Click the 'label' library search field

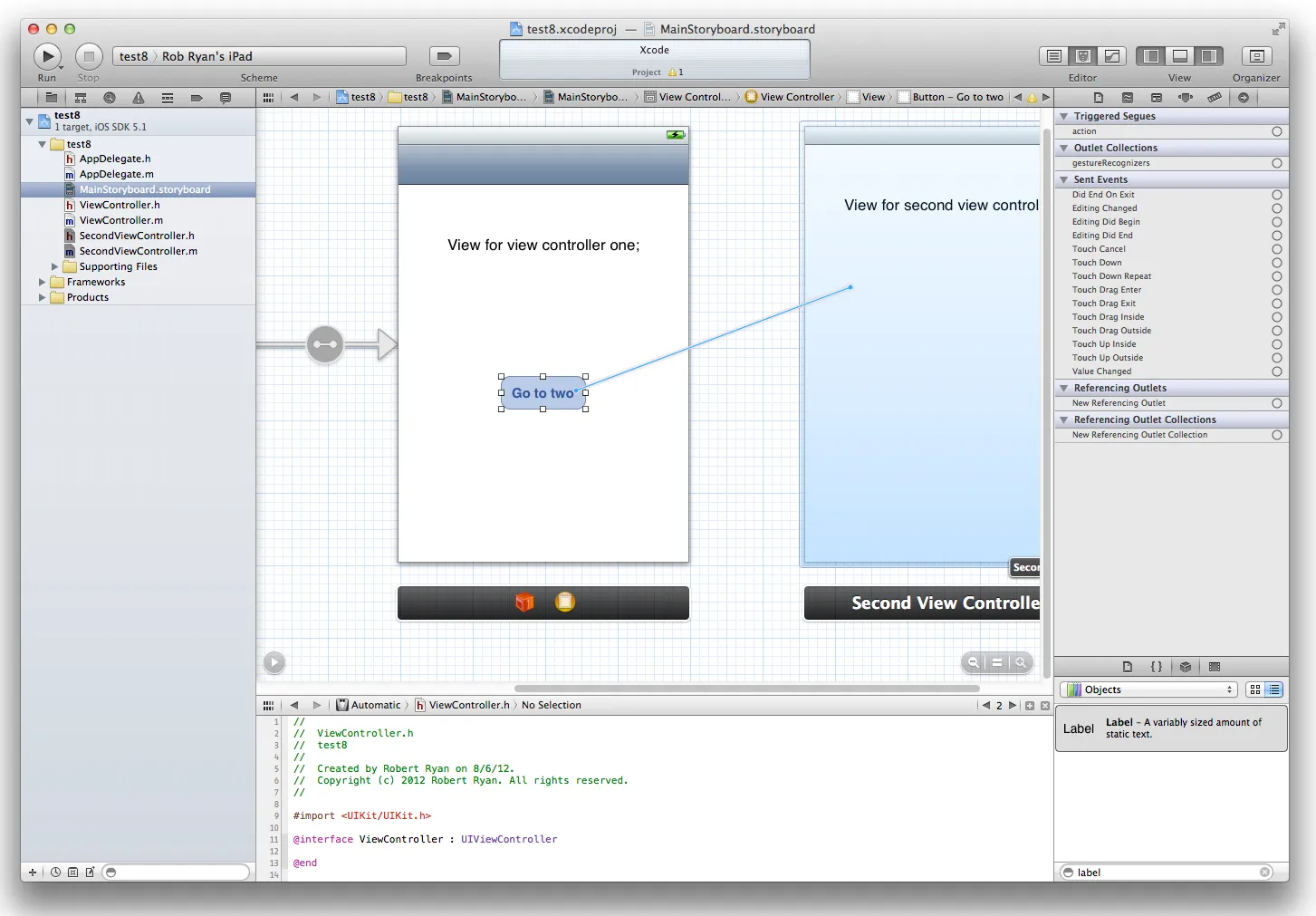[1166, 873]
